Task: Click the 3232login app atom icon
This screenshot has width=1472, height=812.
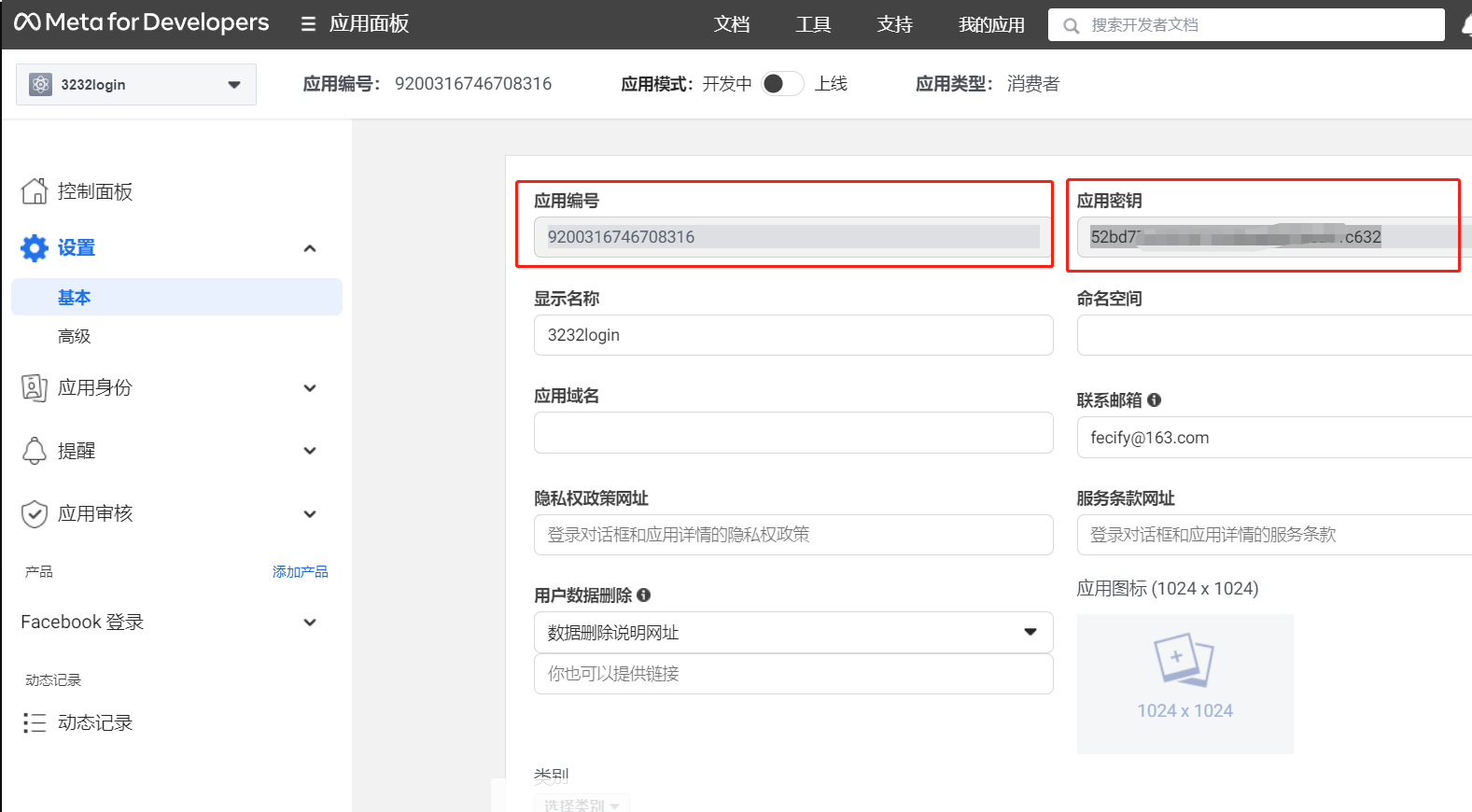Action: (x=40, y=84)
